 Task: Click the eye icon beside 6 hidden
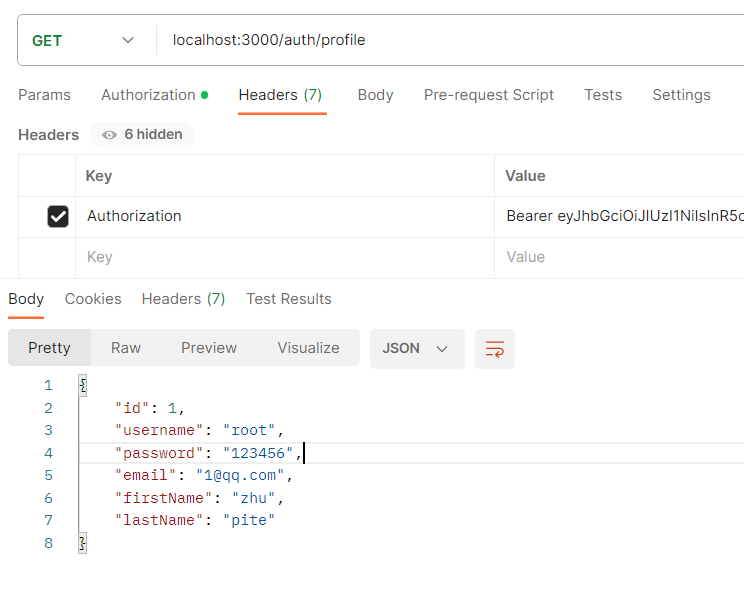click(x=109, y=135)
